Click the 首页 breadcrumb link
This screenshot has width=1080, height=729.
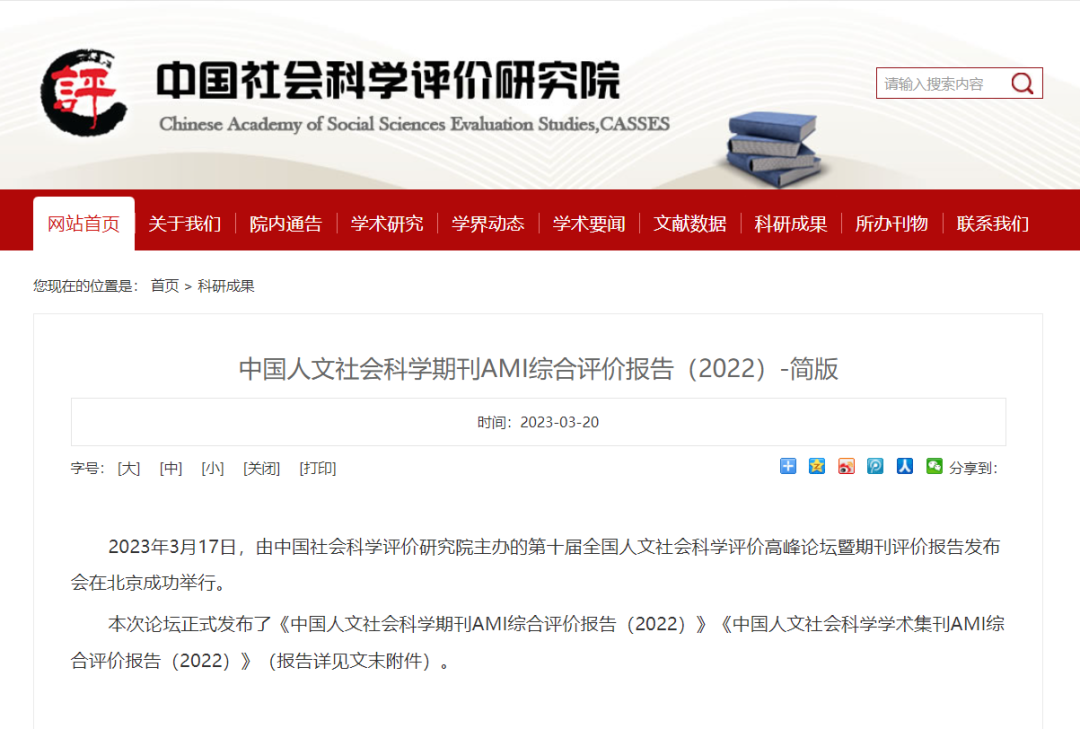point(165,286)
